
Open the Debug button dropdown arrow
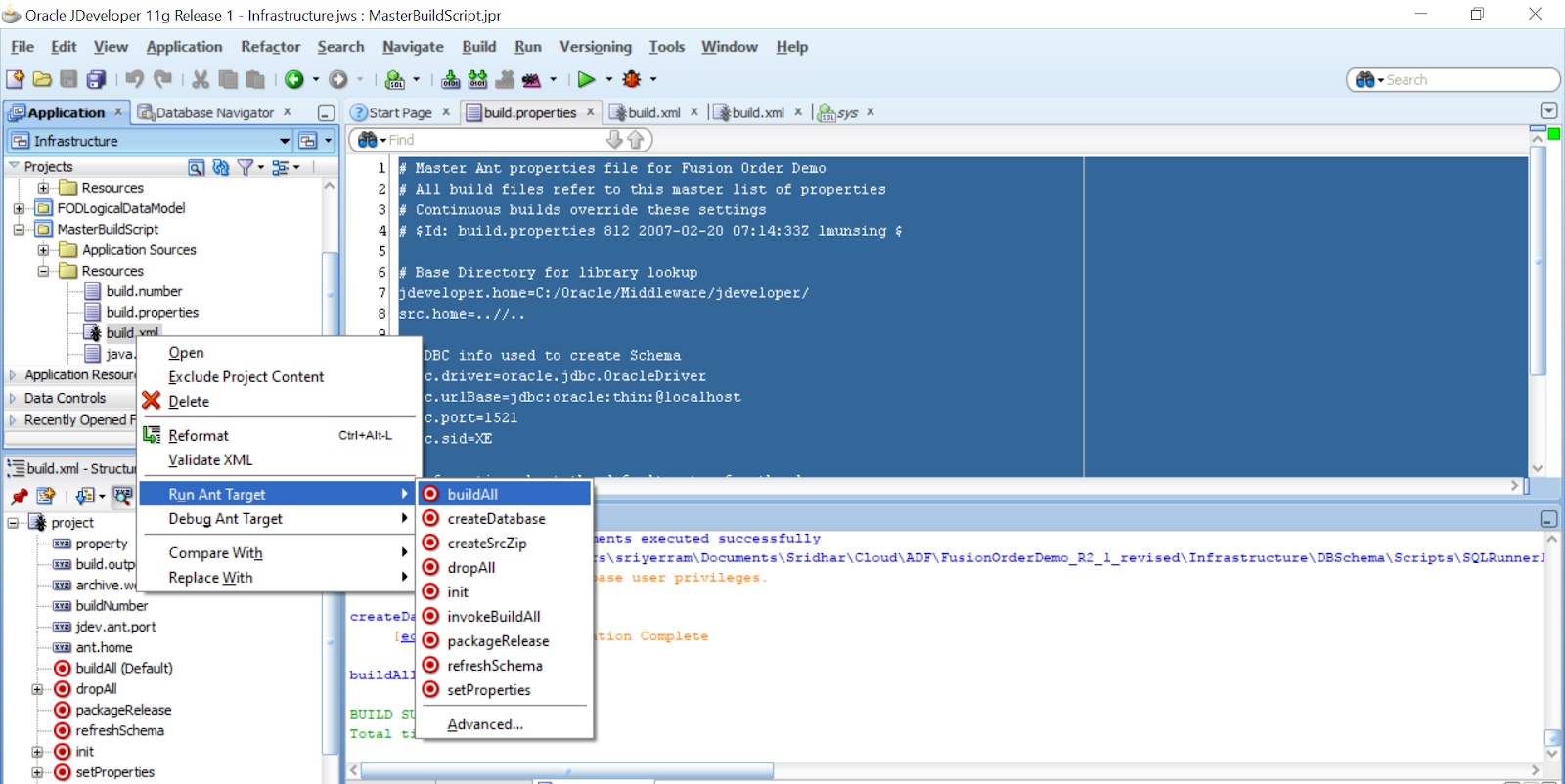pos(653,79)
